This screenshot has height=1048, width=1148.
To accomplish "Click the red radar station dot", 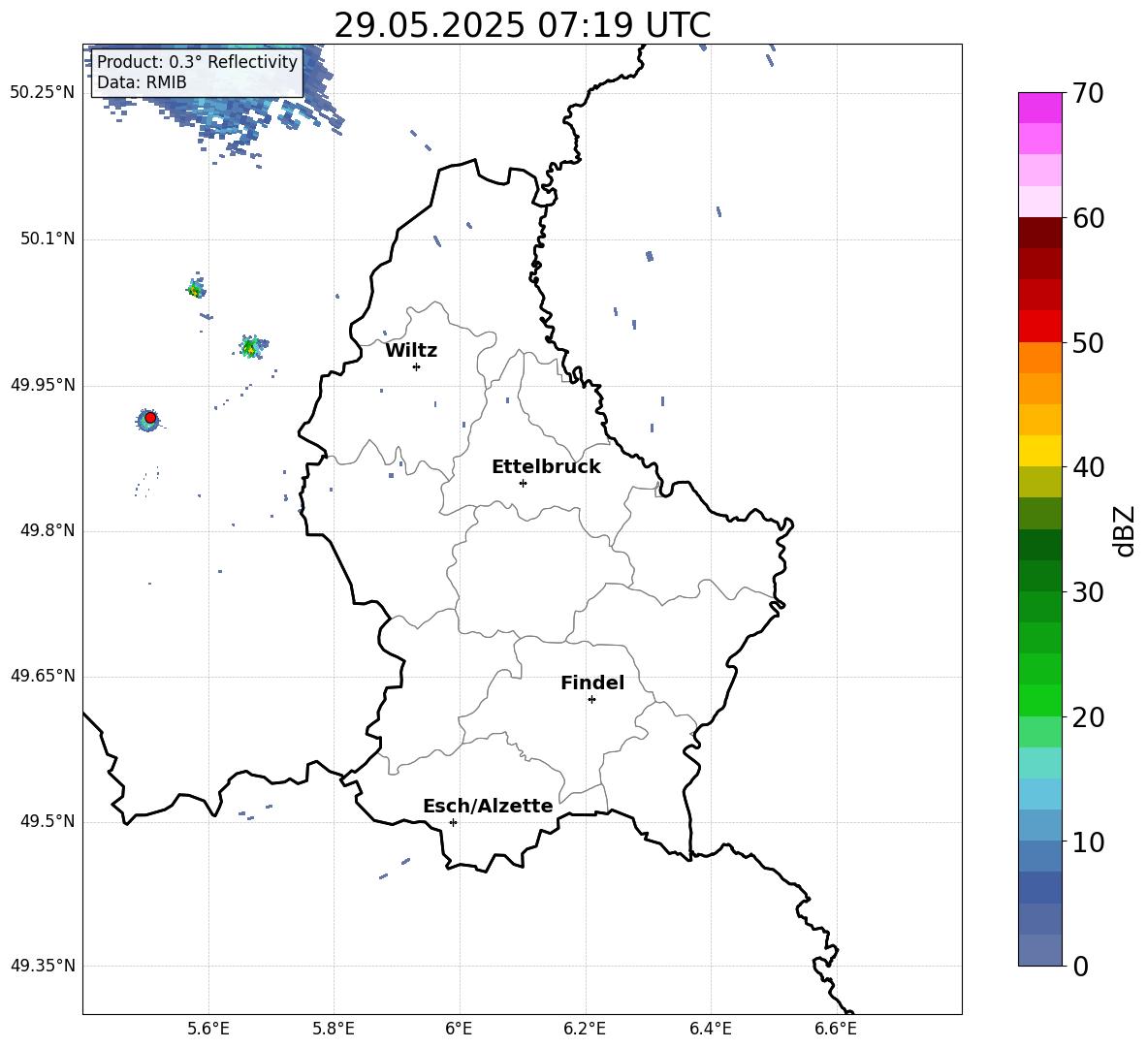I will (150, 418).
